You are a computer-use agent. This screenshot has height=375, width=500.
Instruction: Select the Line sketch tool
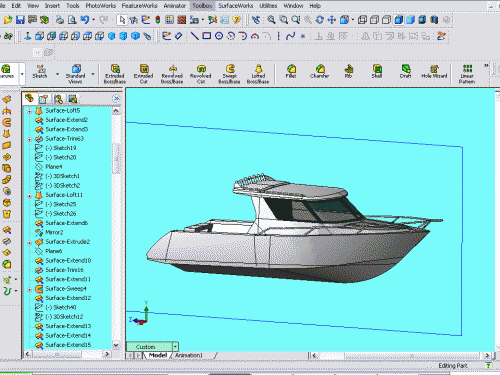tap(195, 36)
